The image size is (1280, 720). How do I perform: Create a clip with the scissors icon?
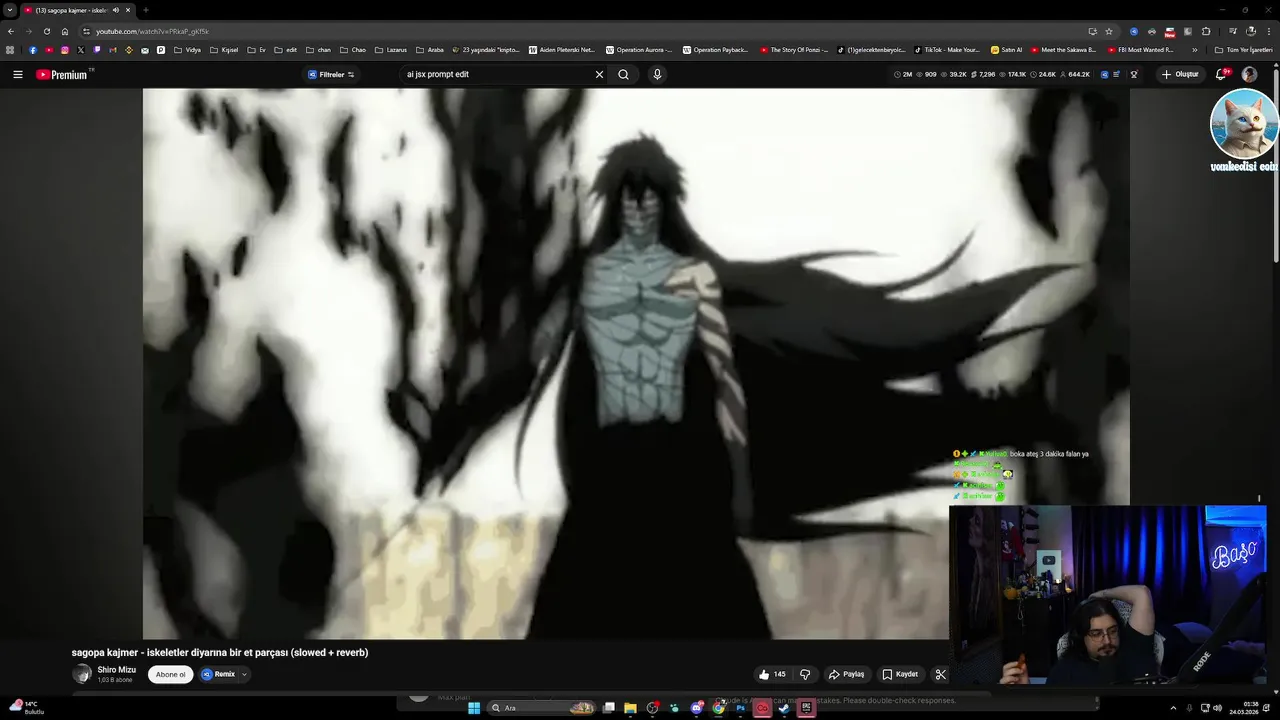(940, 674)
